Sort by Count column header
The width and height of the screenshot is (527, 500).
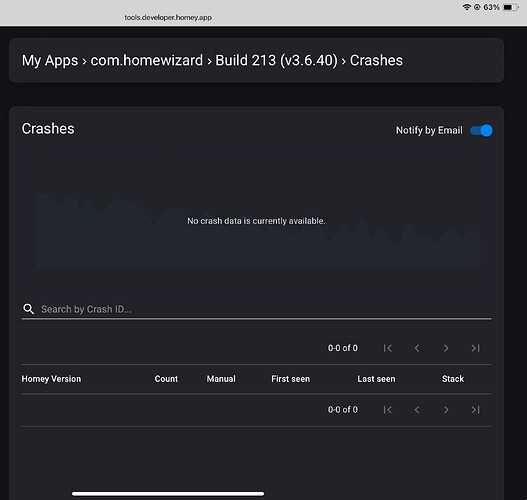click(x=166, y=379)
